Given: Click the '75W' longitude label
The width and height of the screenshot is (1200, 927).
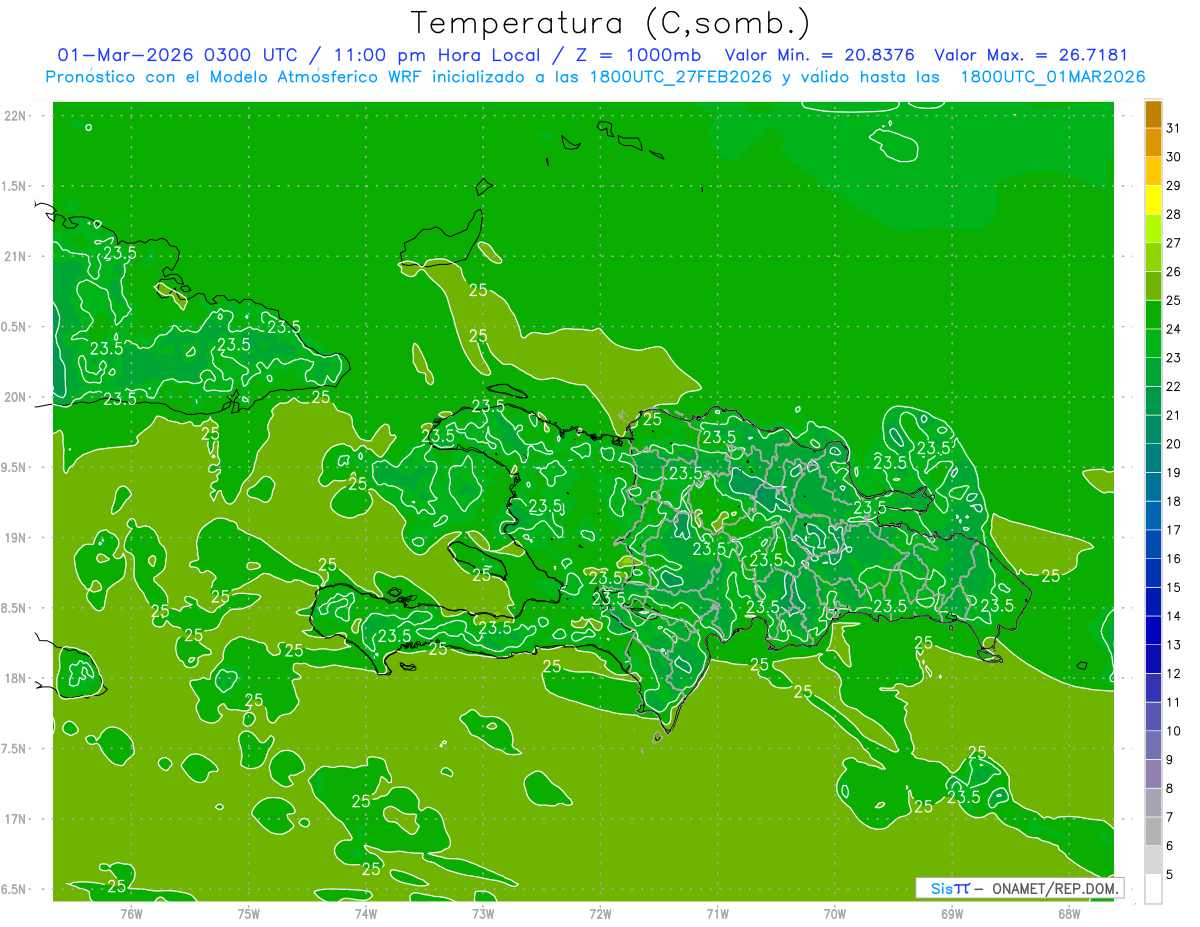Looking at the screenshot, I should (x=248, y=913).
